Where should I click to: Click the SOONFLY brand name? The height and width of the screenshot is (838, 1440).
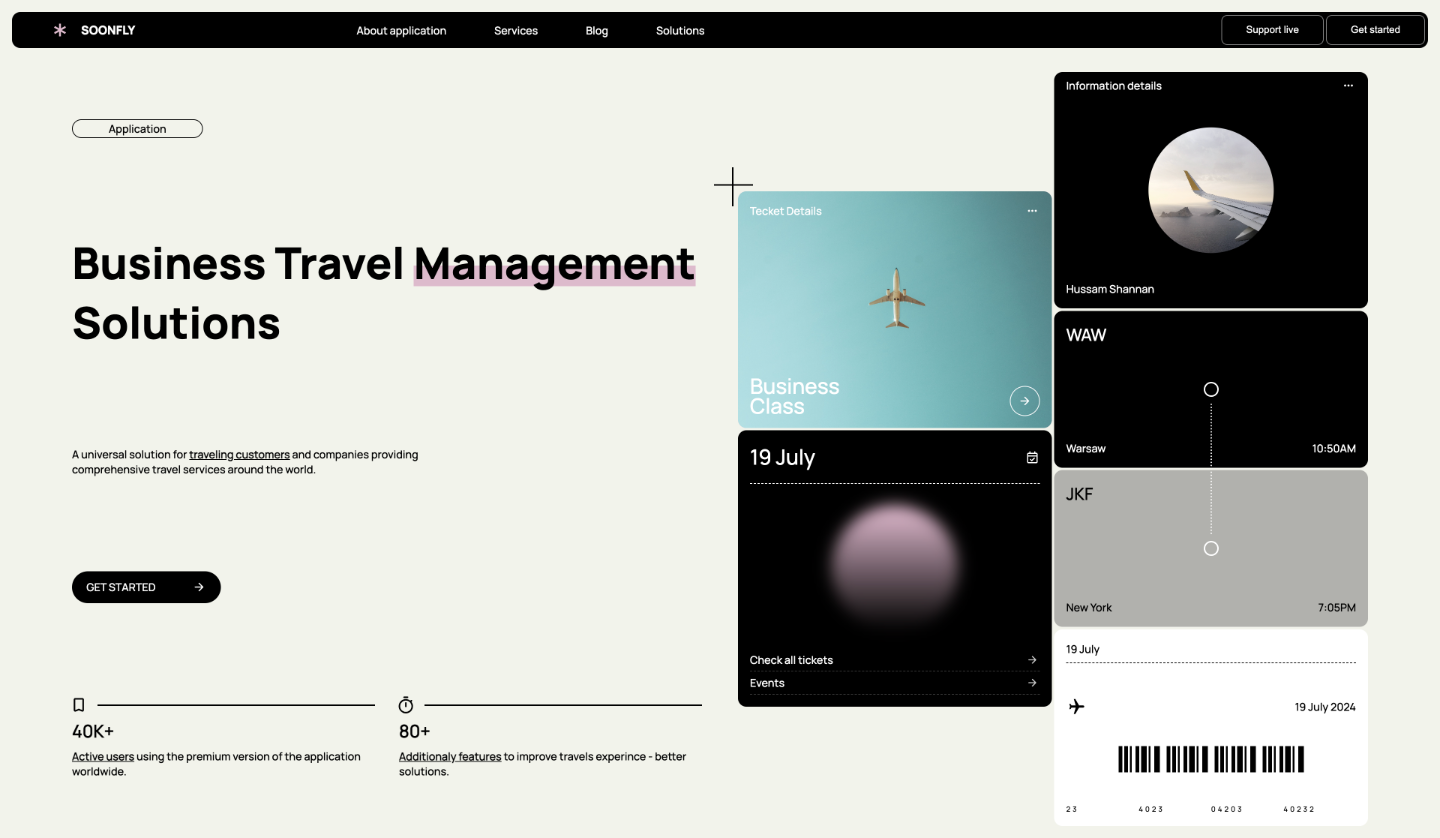[108, 30]
